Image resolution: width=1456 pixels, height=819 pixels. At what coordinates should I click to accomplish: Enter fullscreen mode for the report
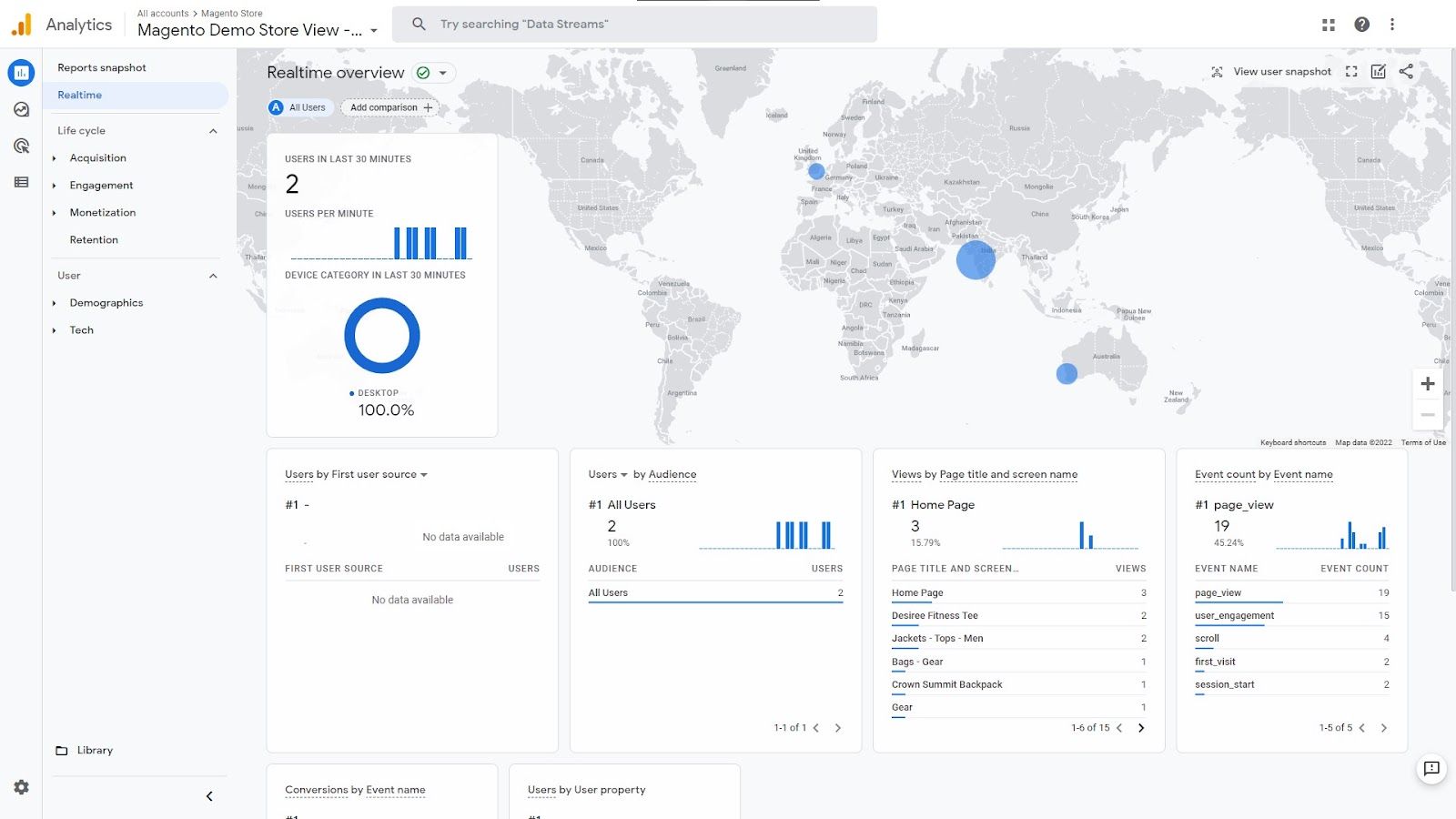point(1351,71)
